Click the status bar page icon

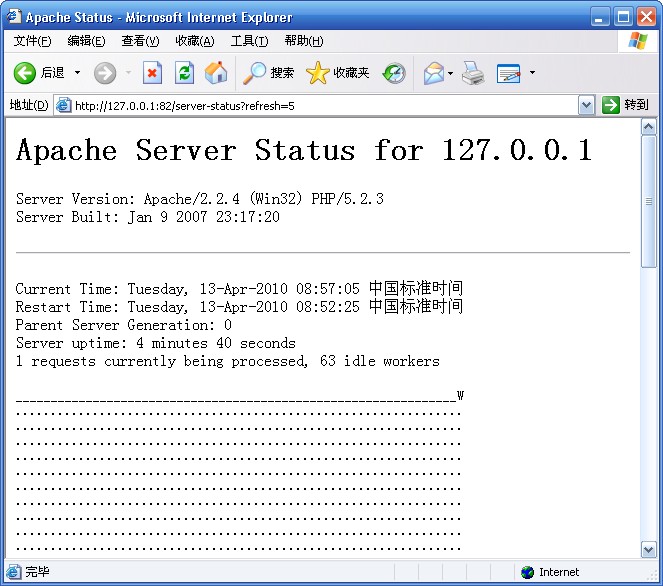click(x=13, y=572)
